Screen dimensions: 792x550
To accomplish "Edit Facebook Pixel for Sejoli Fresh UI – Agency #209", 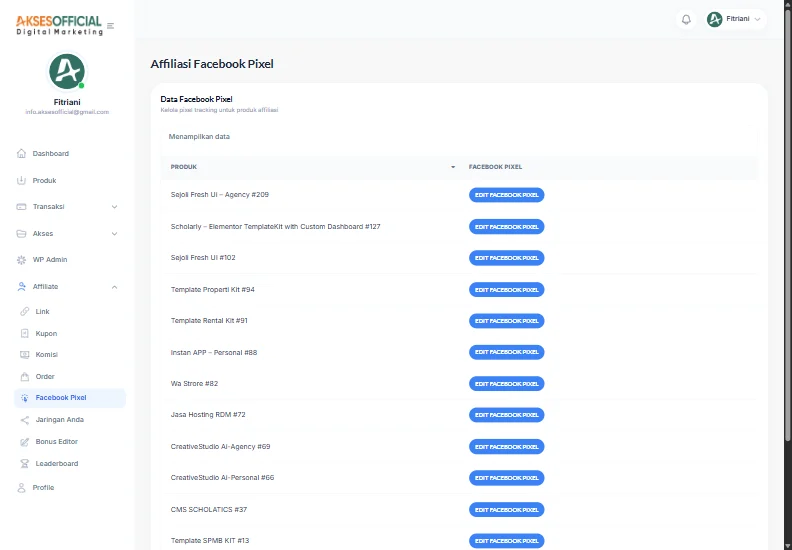I will [507, 195].
